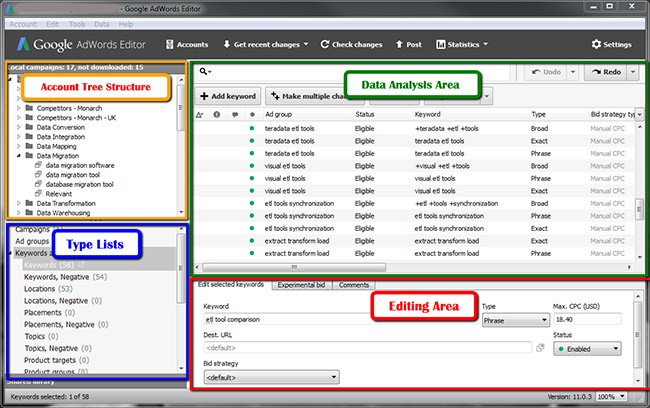Click the Post upload arrow icon
The height and width of the screenshot is (408, 650).
click(x=400, y=44)
